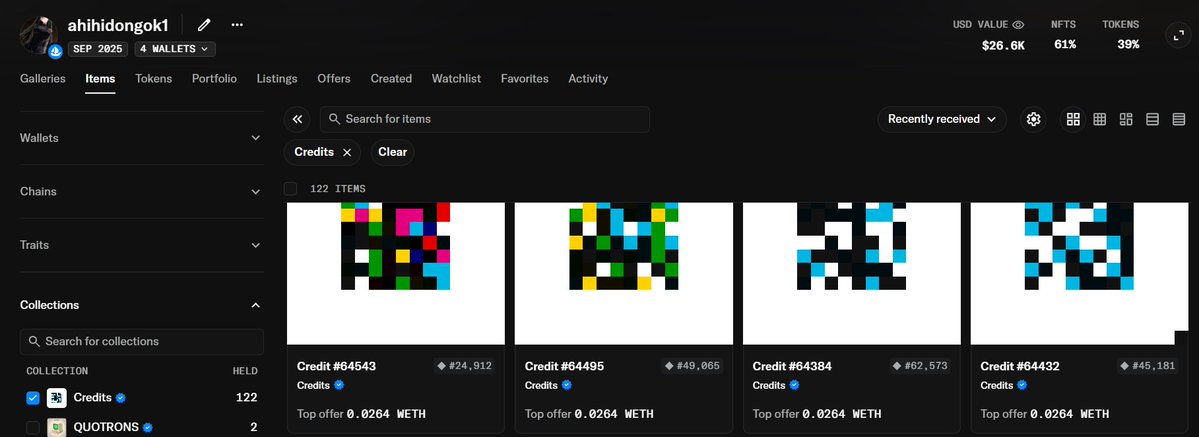The height and width of the screenshot is (437, 1199).
Task: Check the QUOTRONS collection checkbox
Action: click(33, 427)
